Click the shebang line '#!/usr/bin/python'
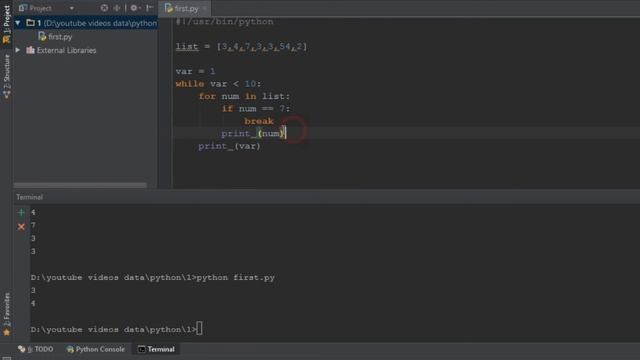 click(224, 22)
